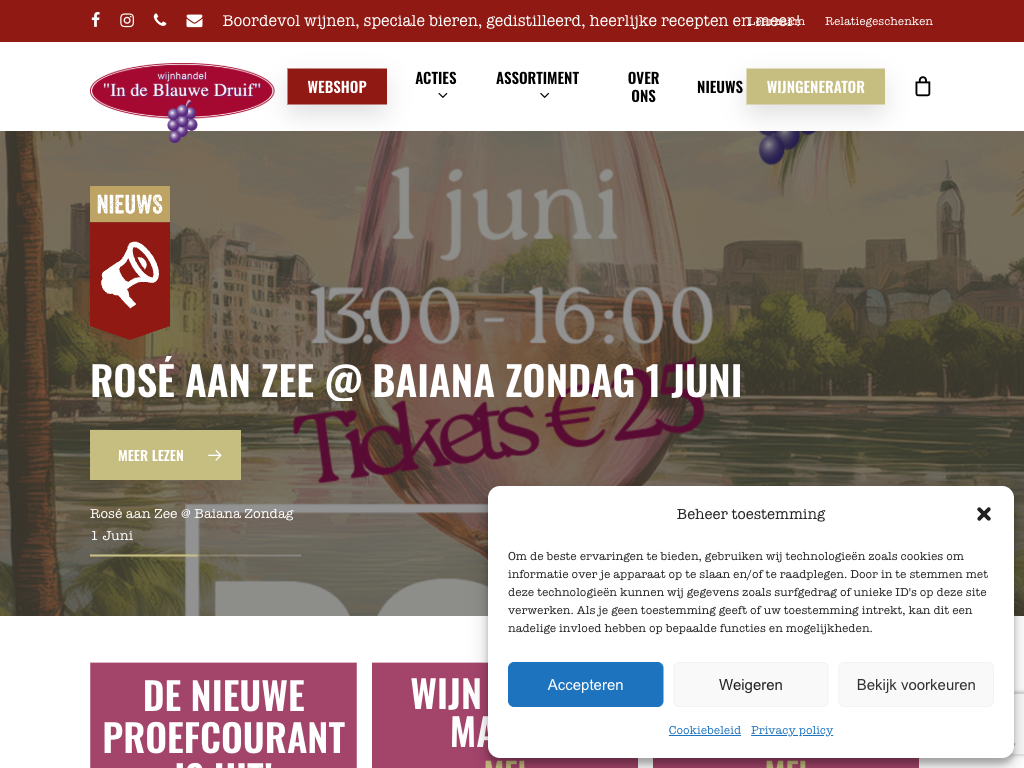Click the megaphone news icon

tap(130, 274)
